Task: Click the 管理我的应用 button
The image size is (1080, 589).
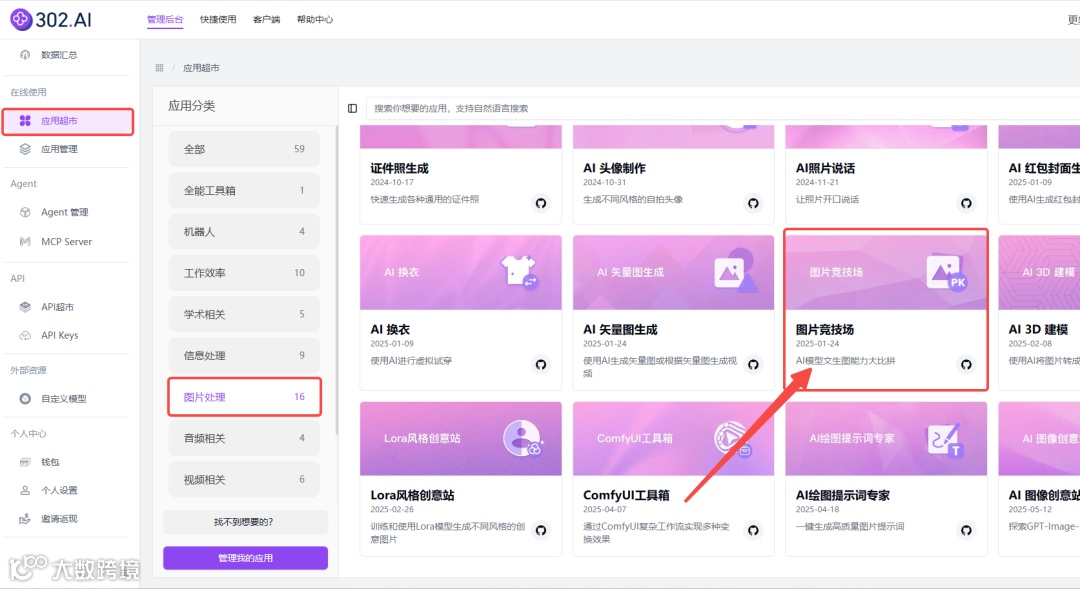Action: 245,558
